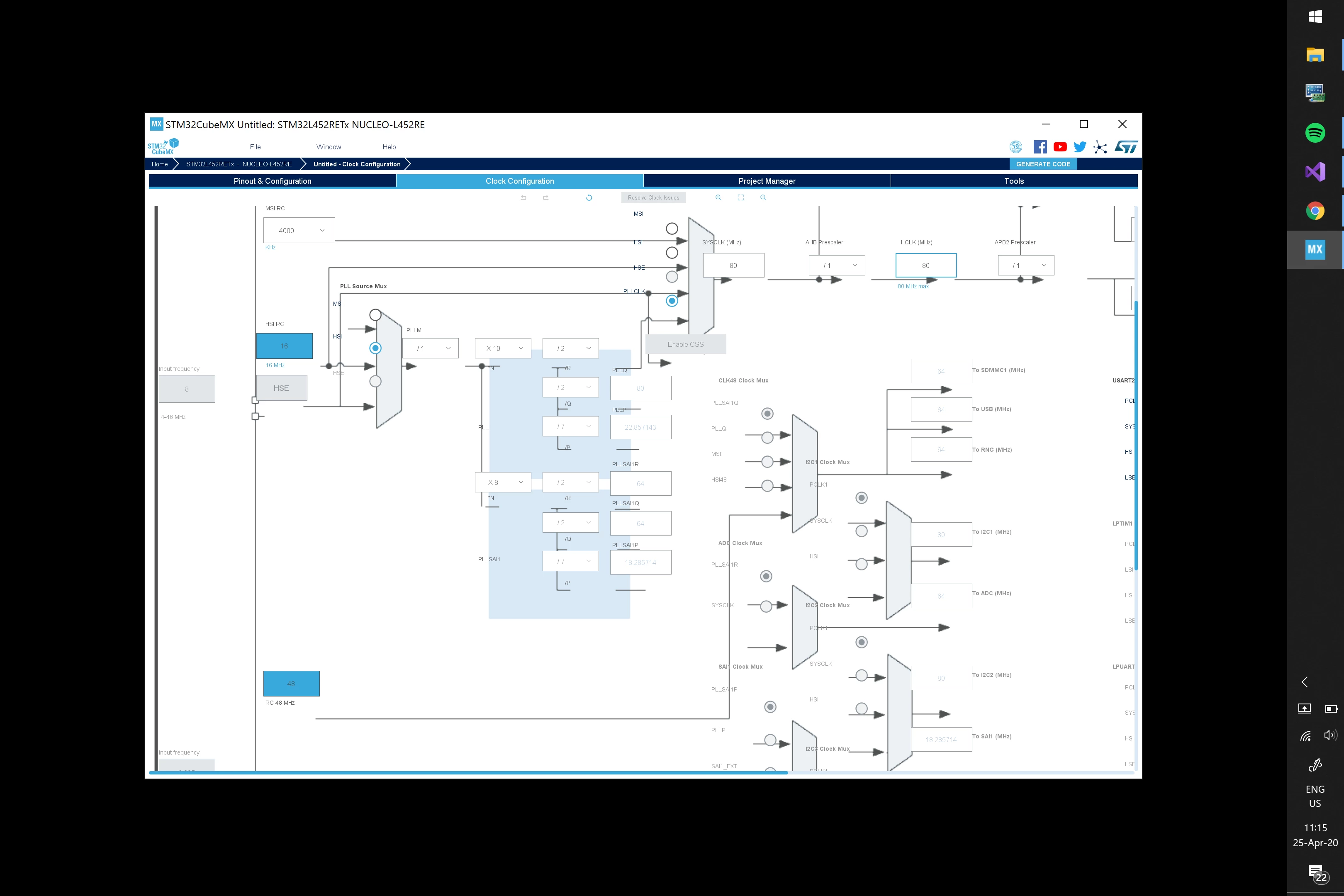Open the Window menu

(x=329, y=147)
